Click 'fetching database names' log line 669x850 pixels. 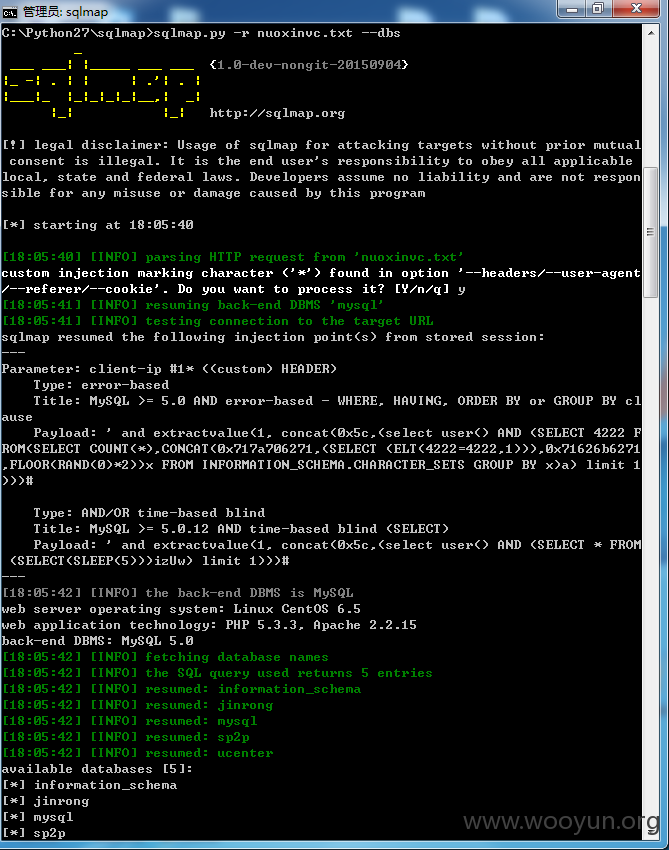165,657
